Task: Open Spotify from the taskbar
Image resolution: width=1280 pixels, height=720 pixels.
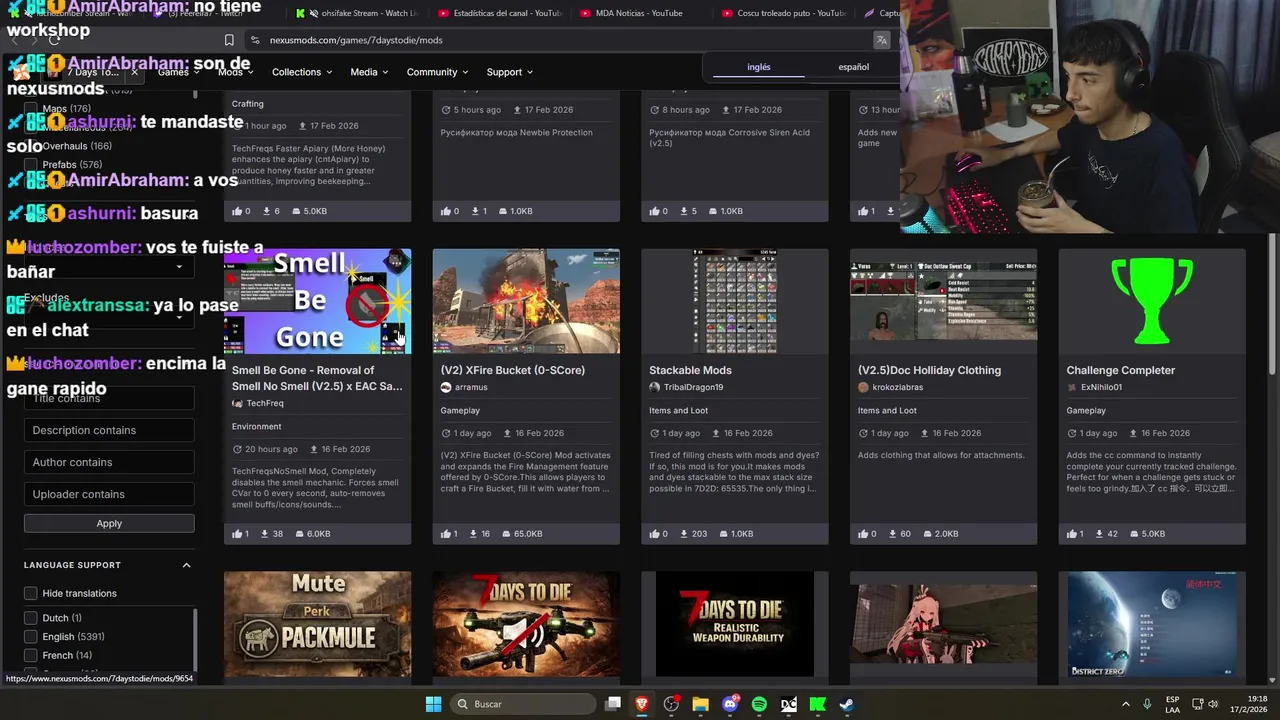Action: click(x=759, y=704)
